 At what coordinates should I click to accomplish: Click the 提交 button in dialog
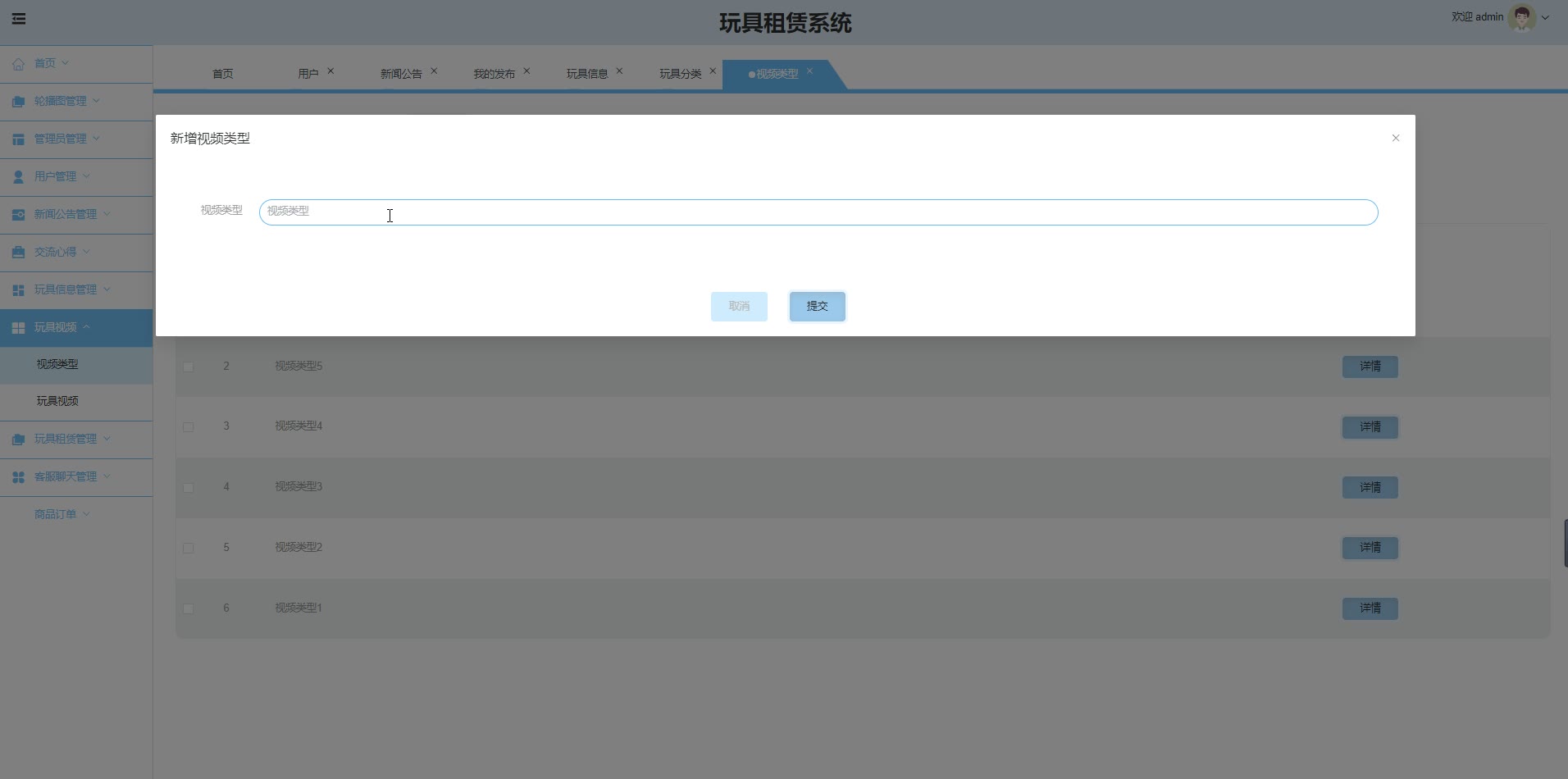[817, 306]
